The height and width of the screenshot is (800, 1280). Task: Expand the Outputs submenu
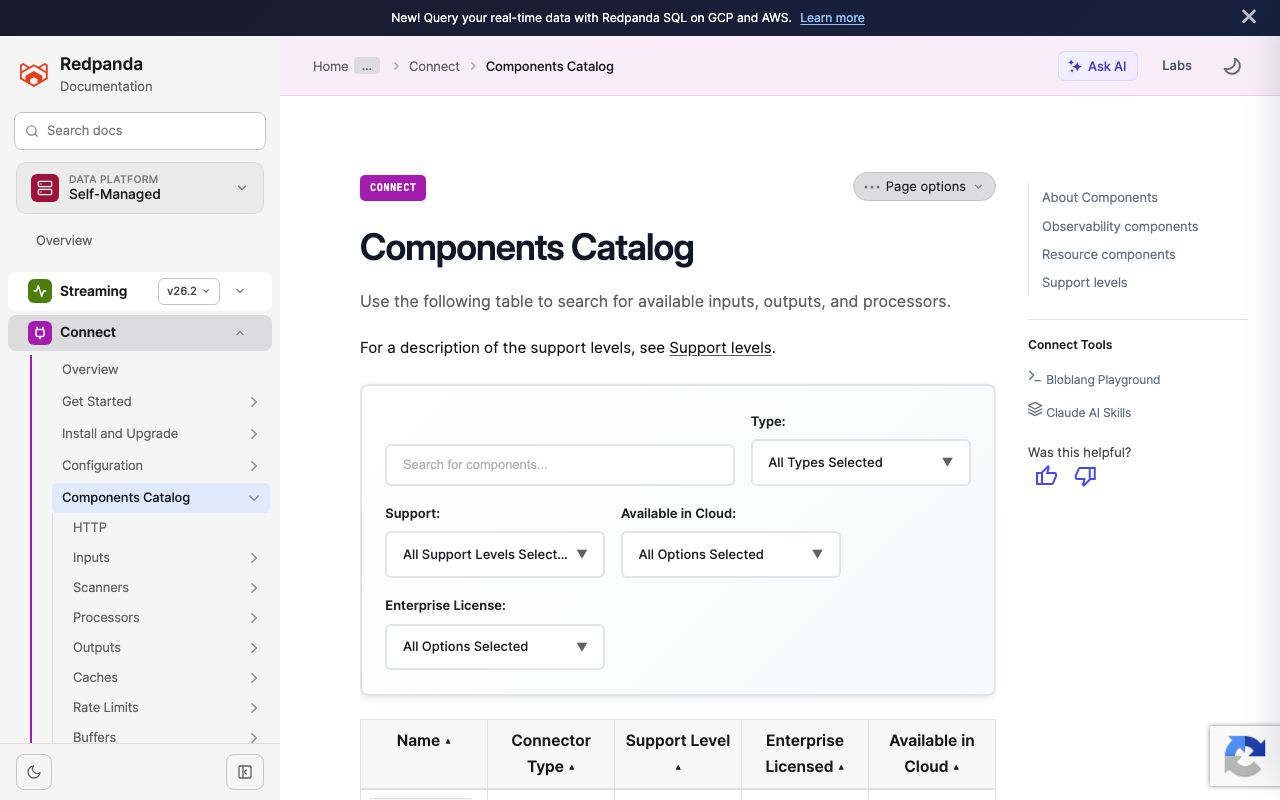(x=254, y=648)
